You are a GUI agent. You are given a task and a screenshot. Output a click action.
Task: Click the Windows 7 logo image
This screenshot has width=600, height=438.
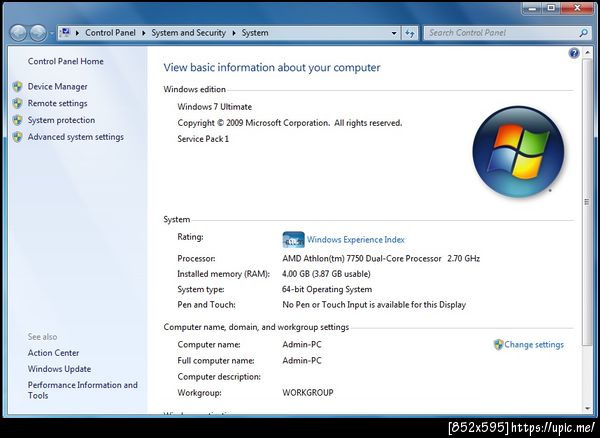[x=518, y=151]
